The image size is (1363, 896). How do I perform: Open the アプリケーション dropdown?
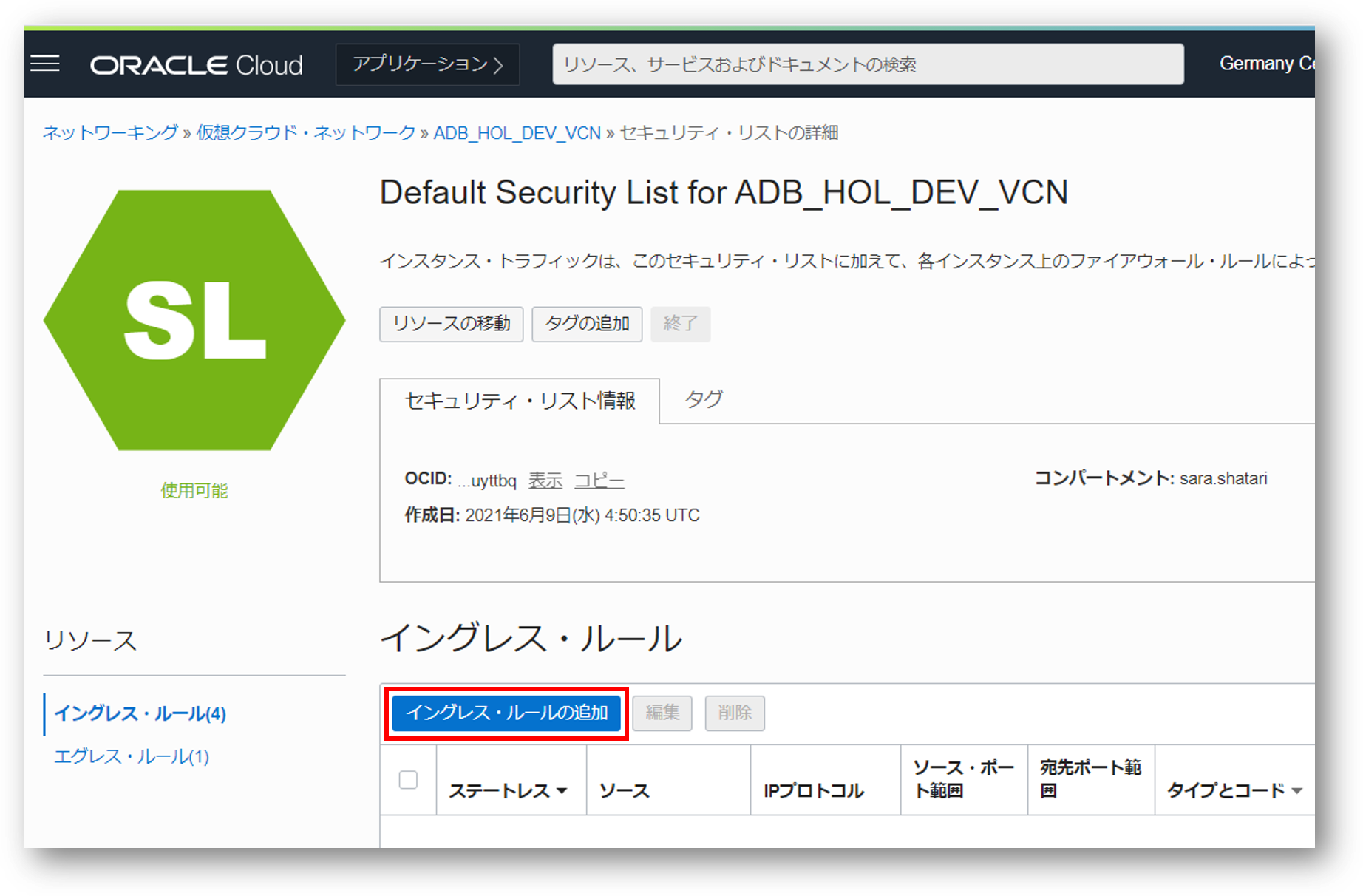click(427, 65)
